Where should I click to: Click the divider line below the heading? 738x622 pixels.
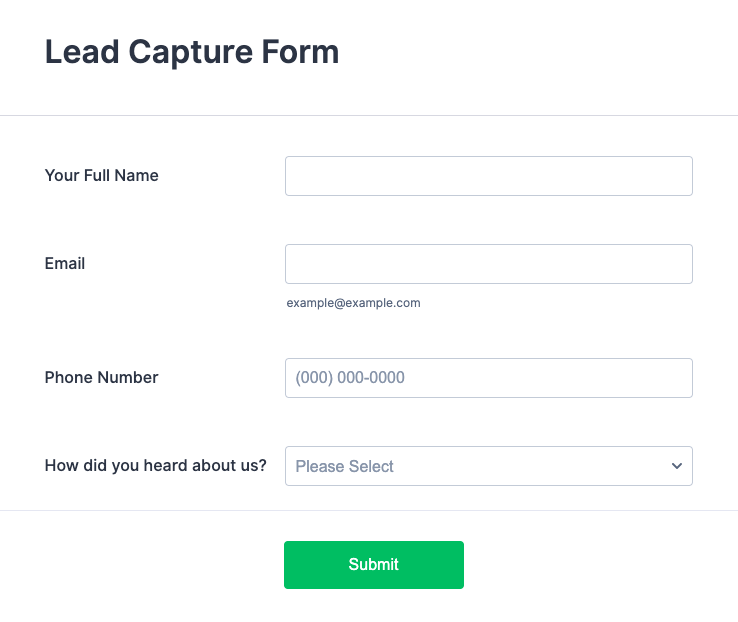pyautogui.click(x=369, y=115)
